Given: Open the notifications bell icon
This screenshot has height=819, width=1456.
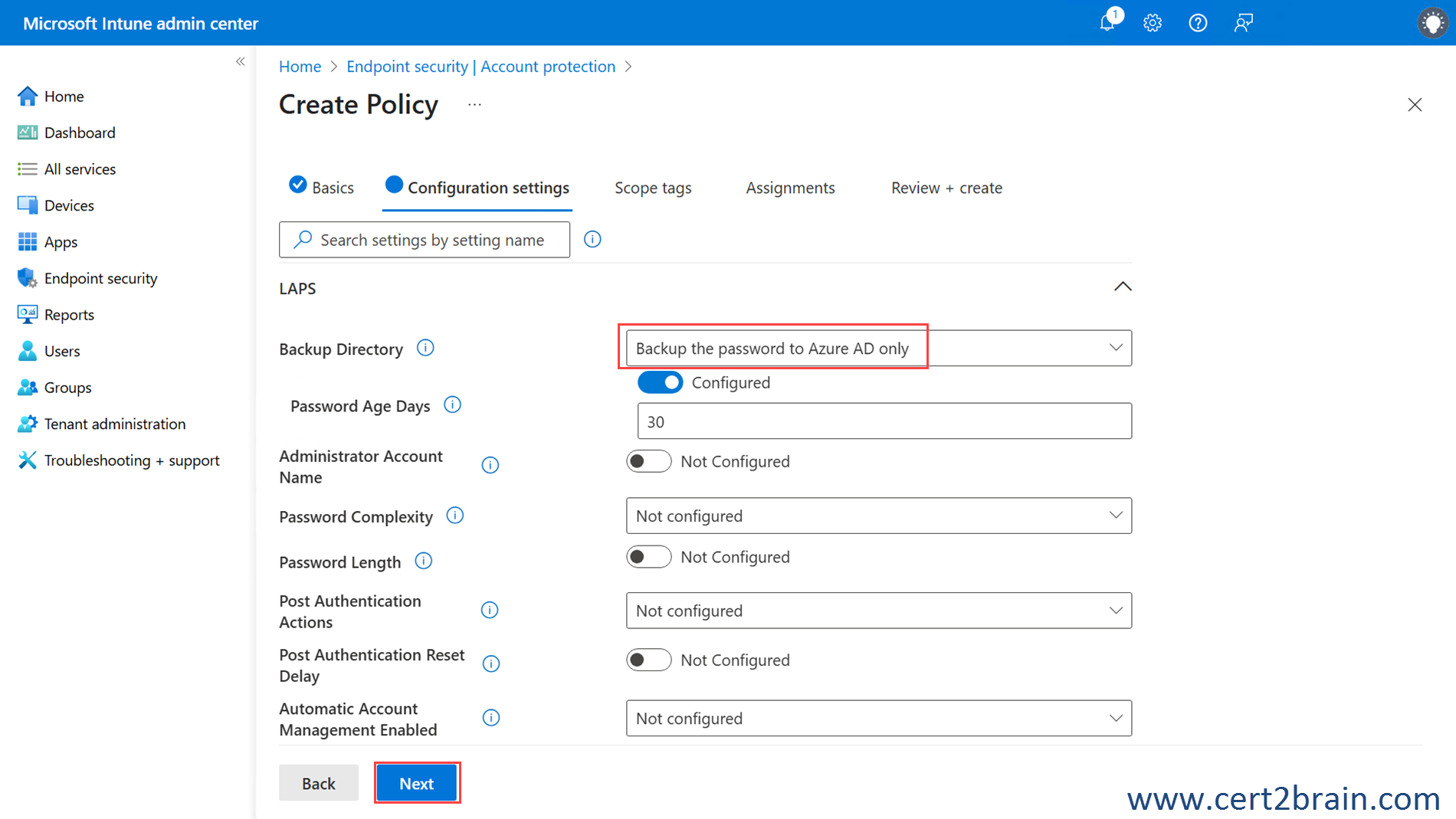Looking at the screenshot, I should point(1108,22).
